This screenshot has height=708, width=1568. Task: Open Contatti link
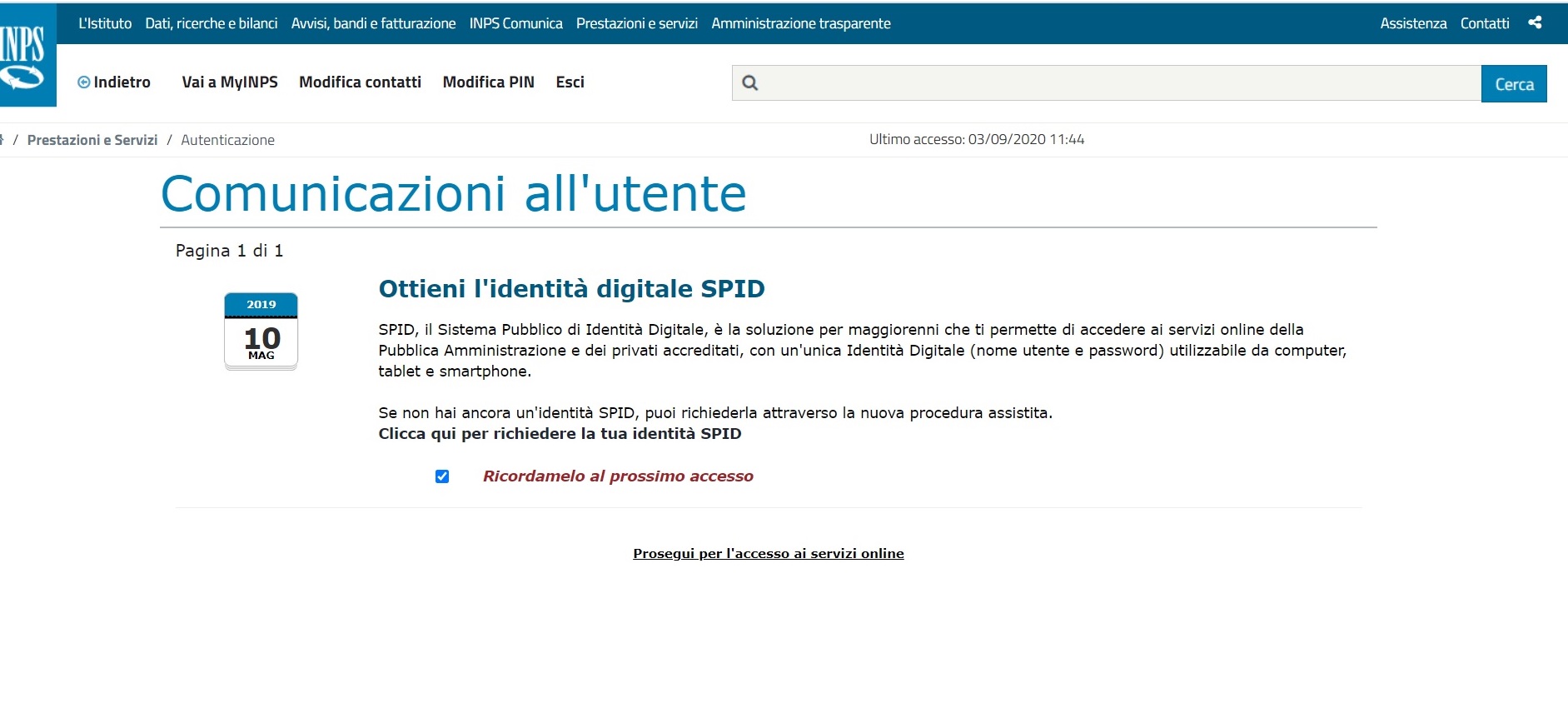tap(1485, 23)
